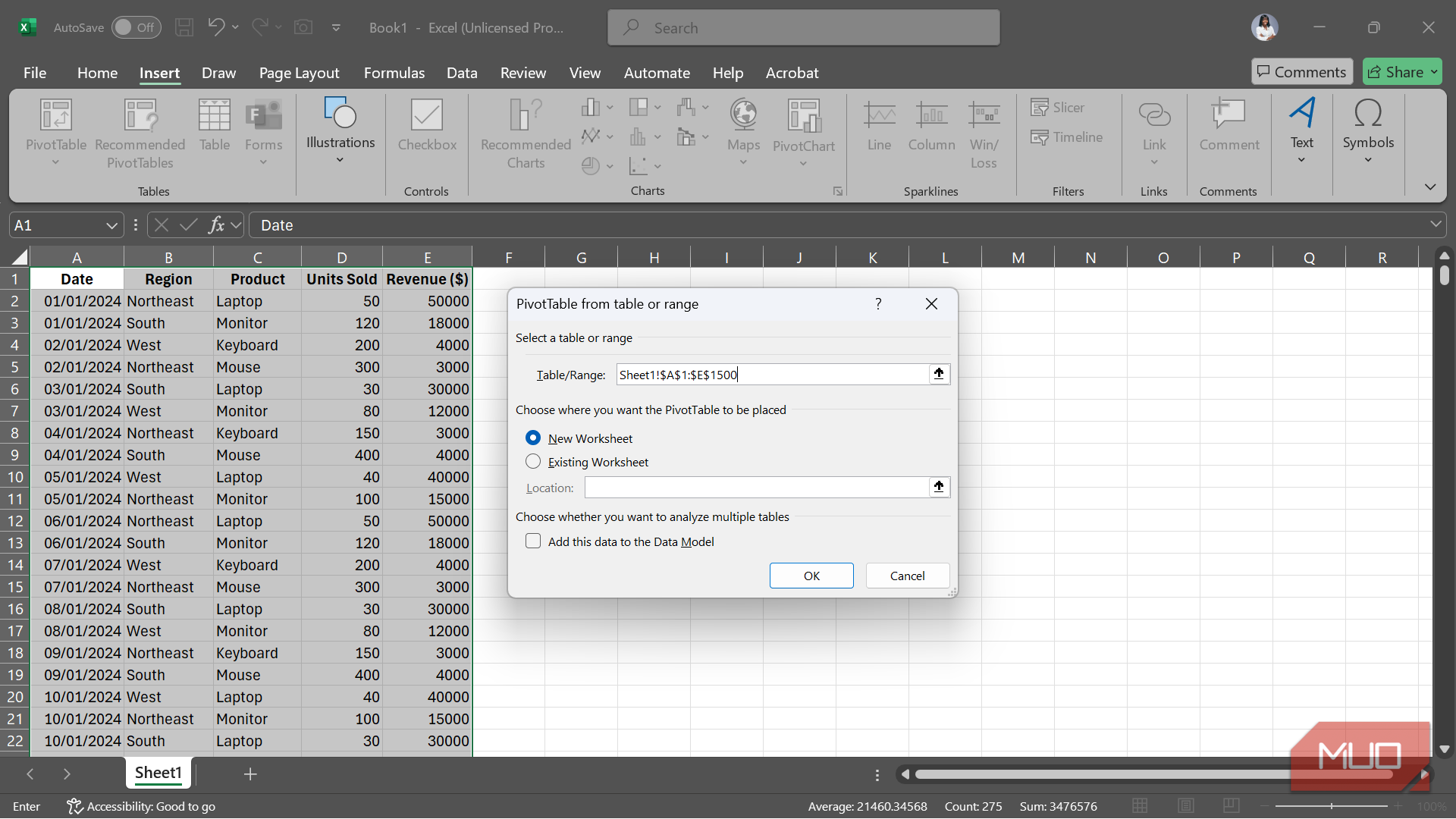Open the Forms button

[263, 133]
